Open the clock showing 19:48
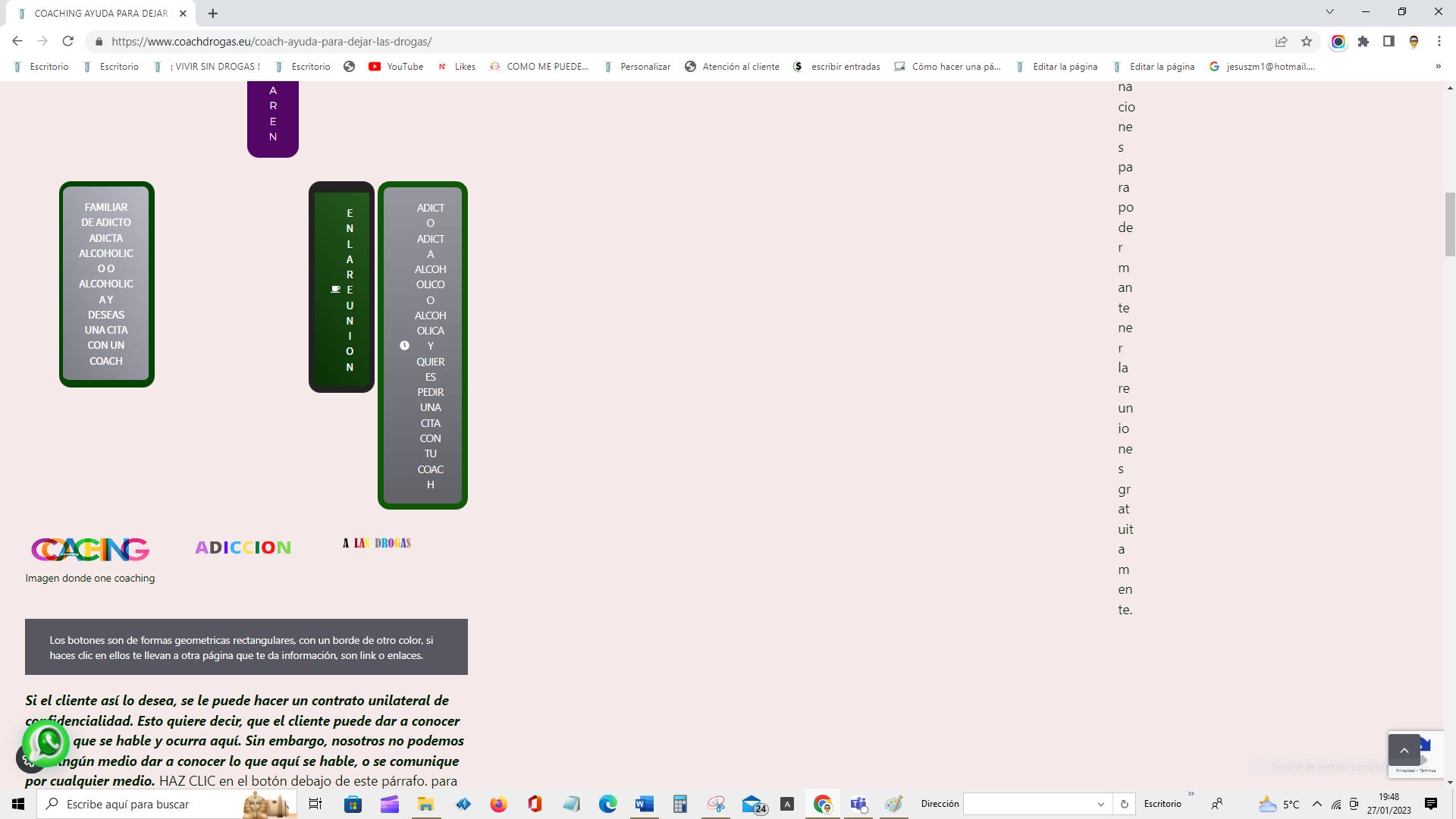Image resolution: width=1456 pixels, height=819 pixels. point(1389,804)
